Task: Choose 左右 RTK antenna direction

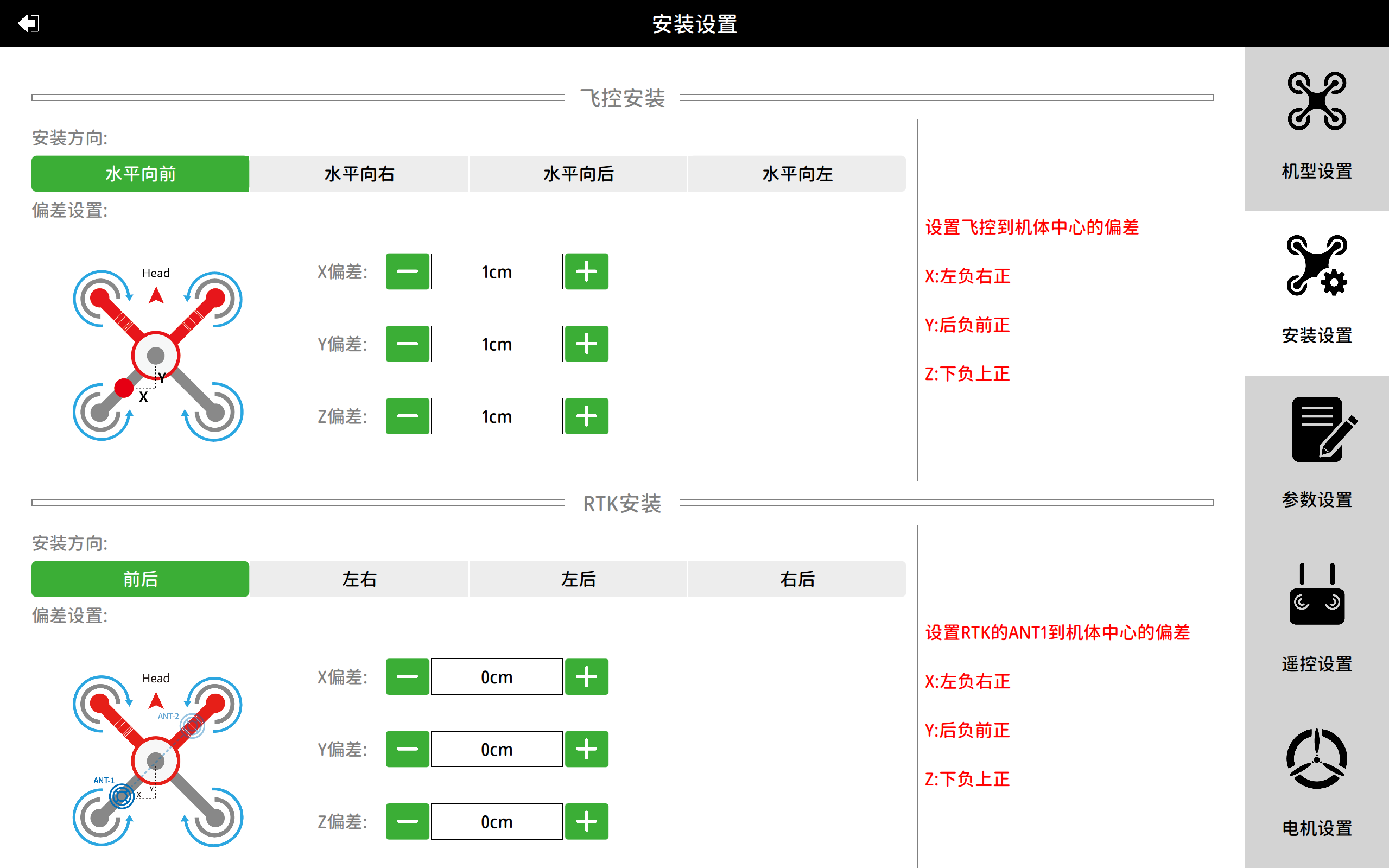Action: (359, 579)
